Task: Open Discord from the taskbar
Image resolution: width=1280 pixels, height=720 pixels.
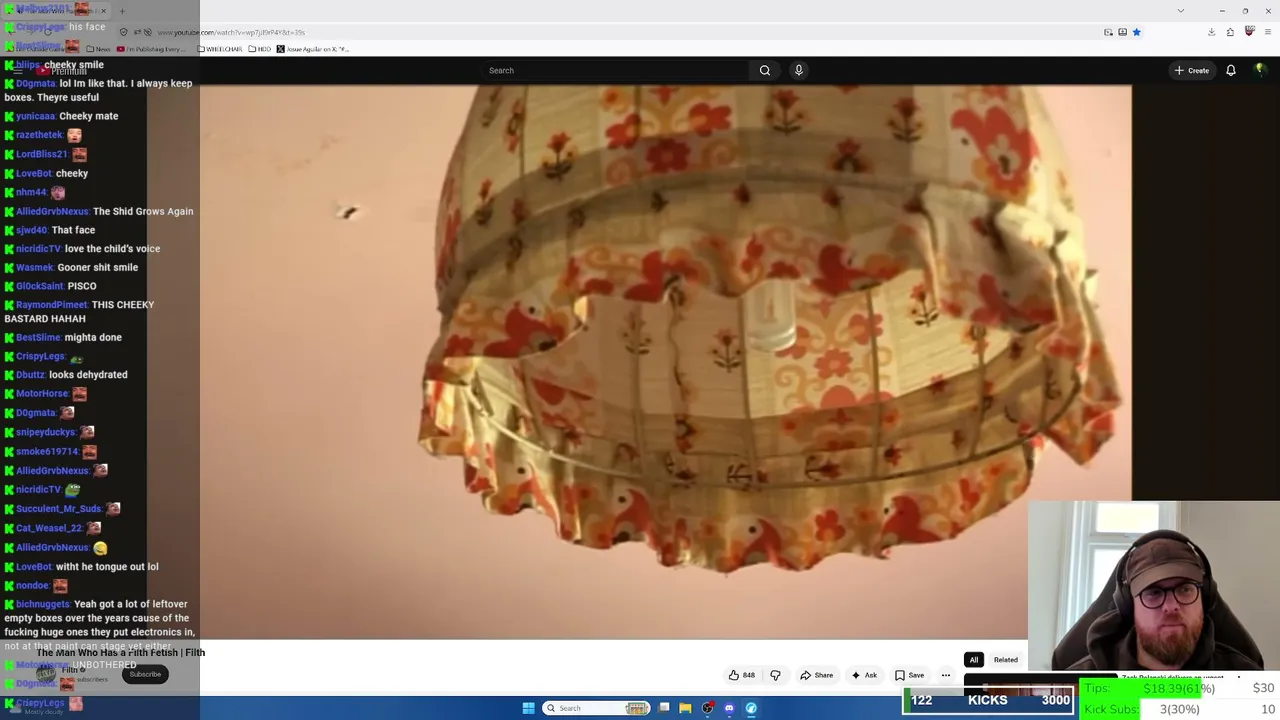Action: pos(729,708)
